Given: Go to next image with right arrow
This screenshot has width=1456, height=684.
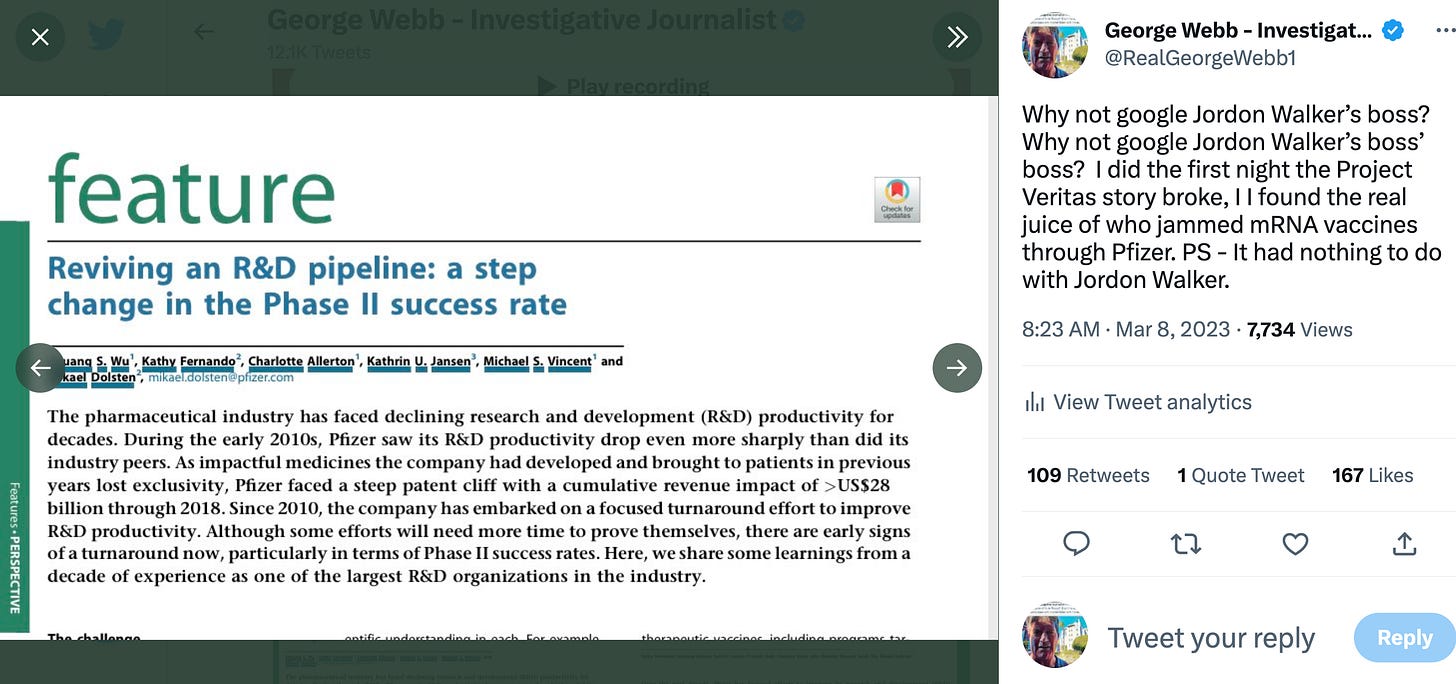Looking at the screenshot, I should pyautogui.click(x=957, y=368).
